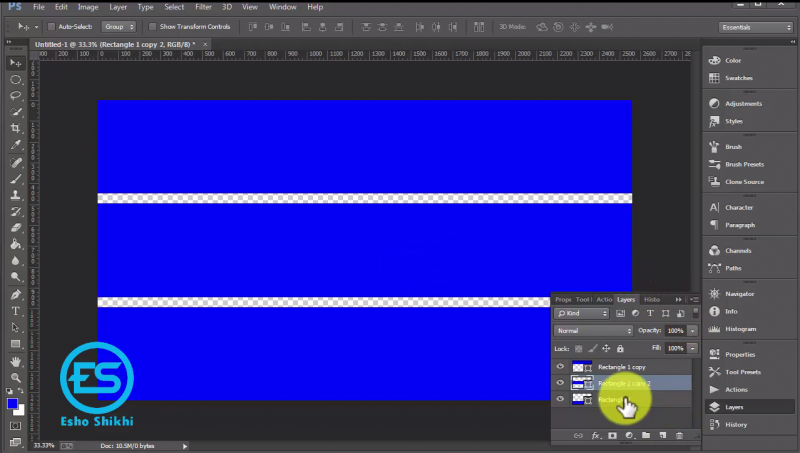Select the Lasso tool in toolbar
This screenshot has width=800, height=453.
point(16,95)
